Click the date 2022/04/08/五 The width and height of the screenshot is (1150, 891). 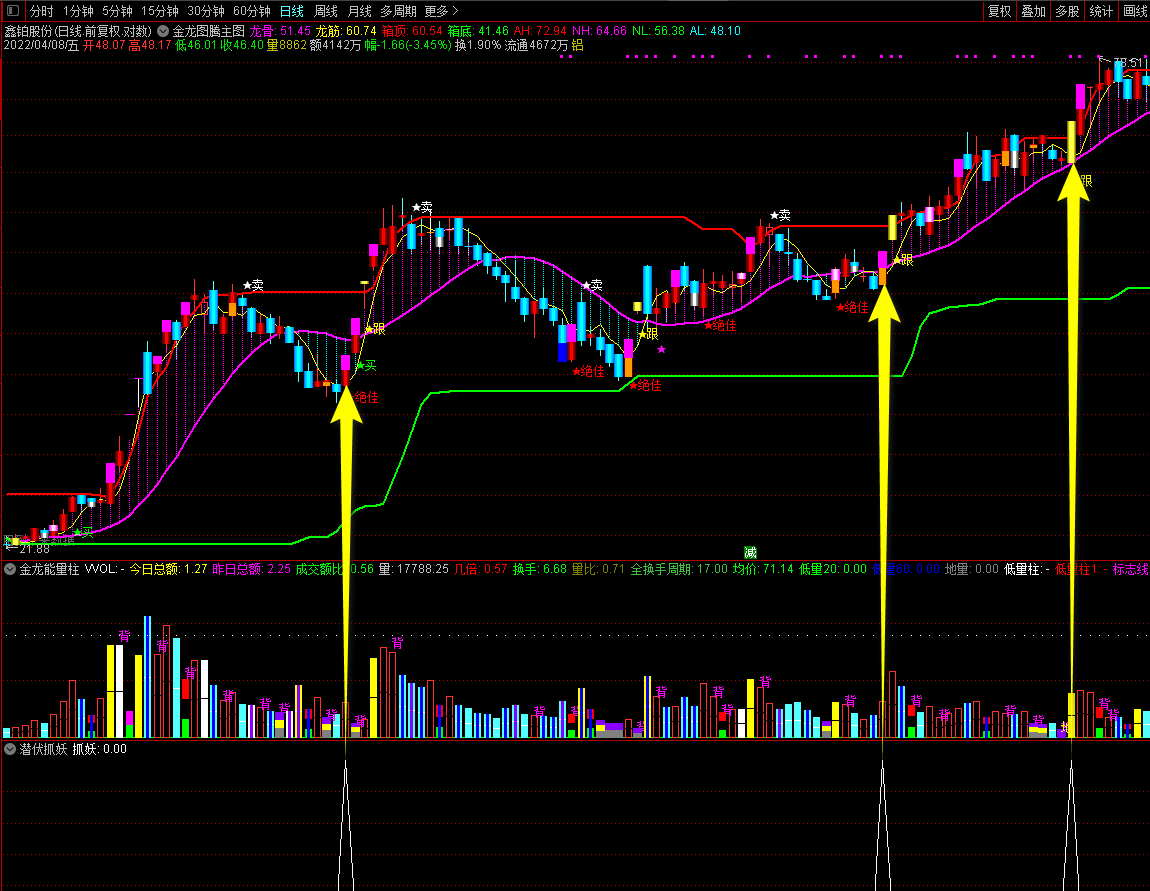tap(41, 45)
